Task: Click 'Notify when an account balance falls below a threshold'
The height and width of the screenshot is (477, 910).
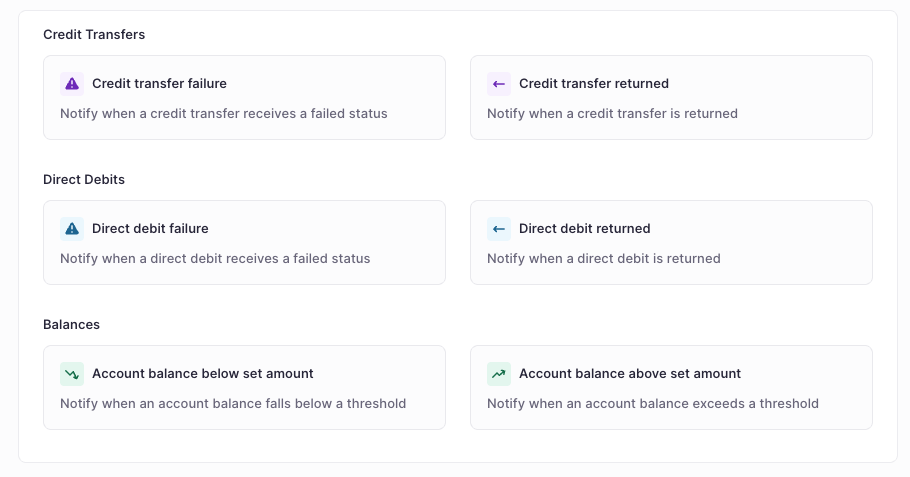Action: pos(232,404)
